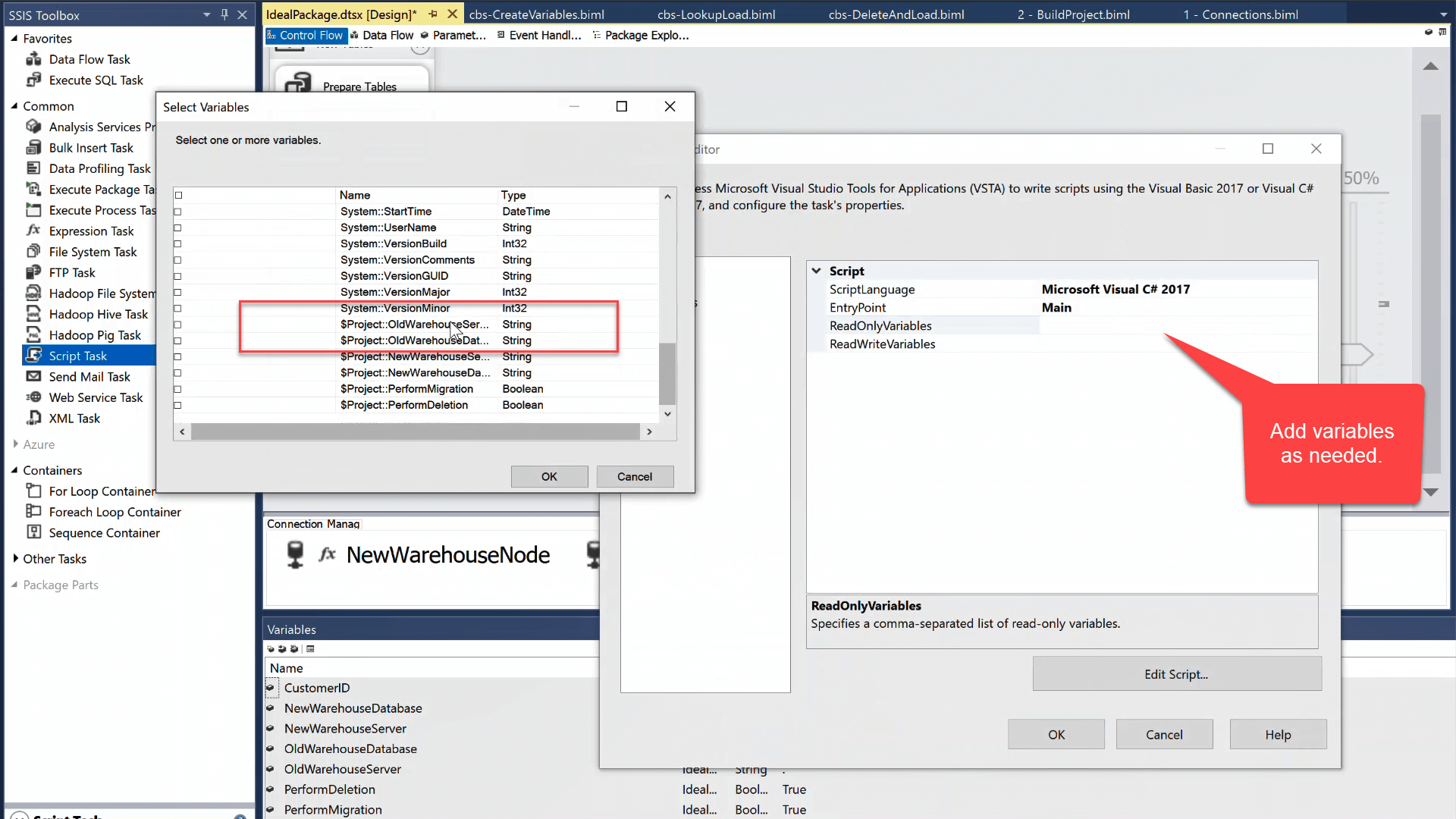Screen dimensions: 1456x819
Task: Check the System::StartTime variable checkbox
Action: [178, 212]
